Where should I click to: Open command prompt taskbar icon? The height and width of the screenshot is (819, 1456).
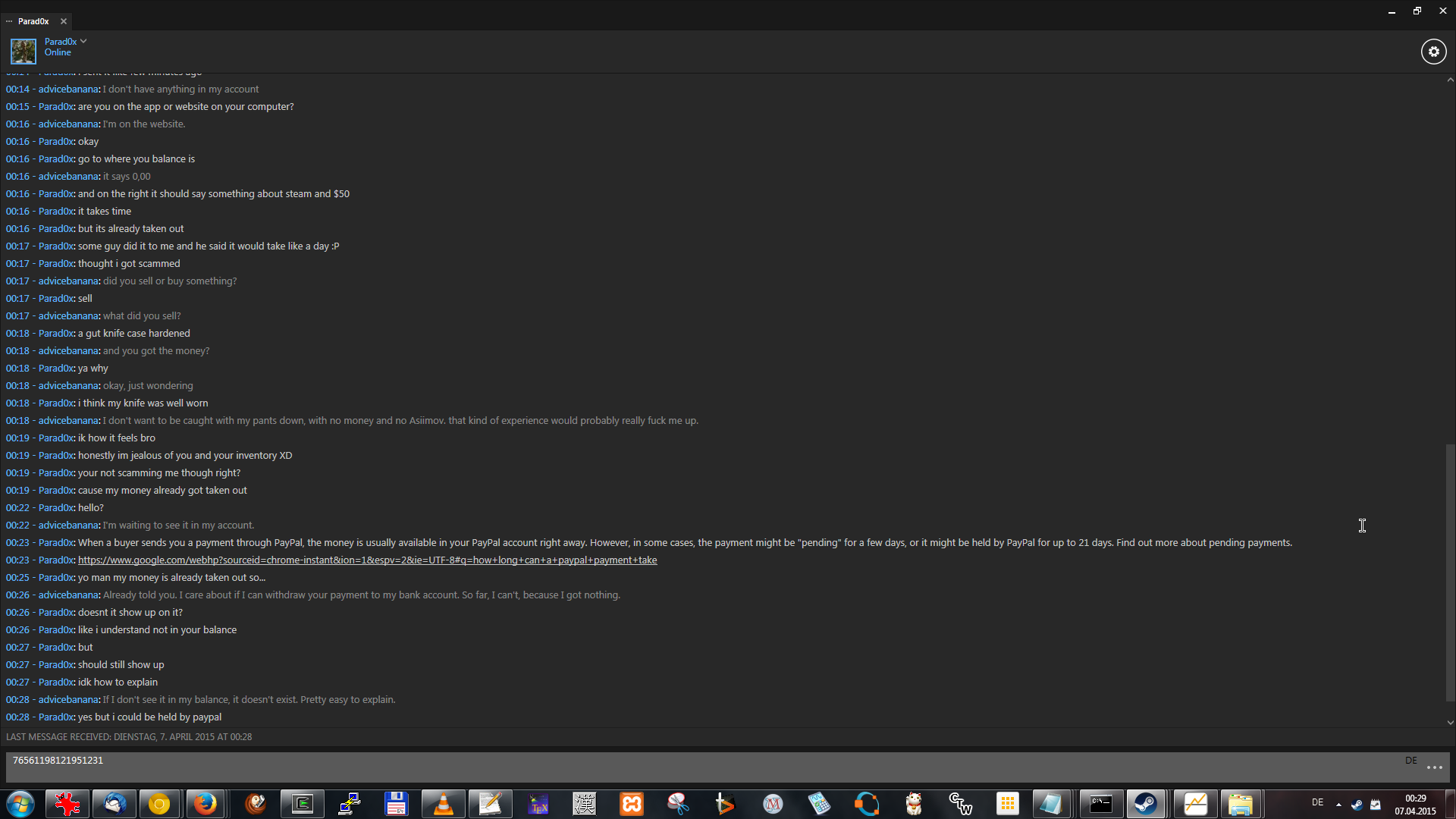click(1100, 804)
